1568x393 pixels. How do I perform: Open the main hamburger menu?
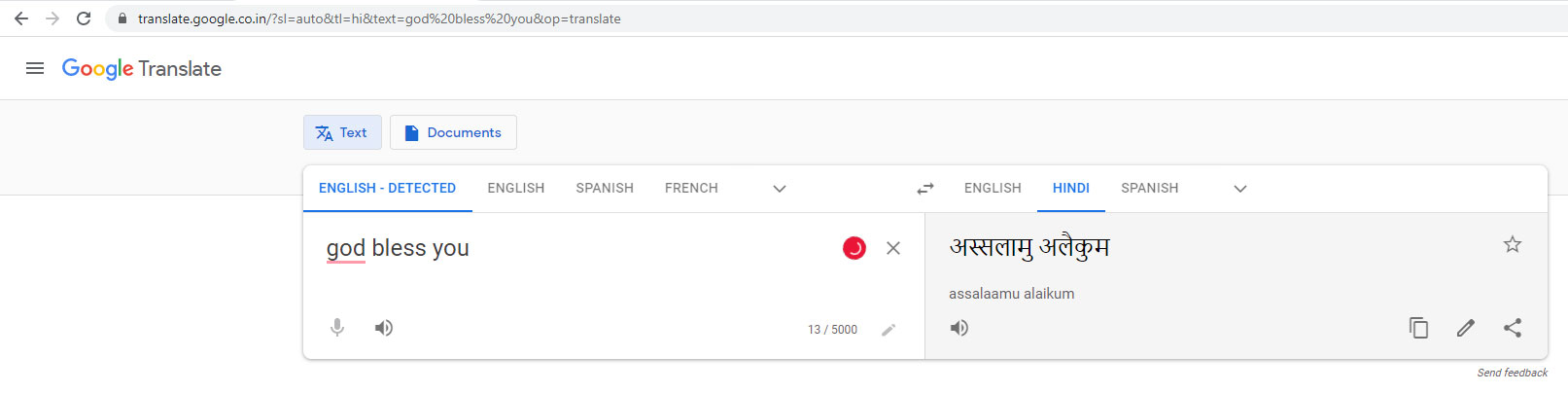pyautogui.click(x=35, y=68)
